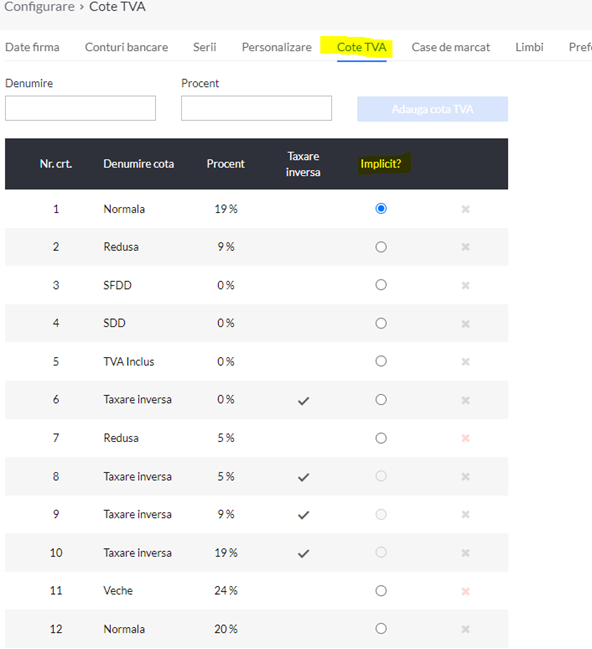Remove the Redusa 9% row
The height and width of the screenshot is (649, 592).
coord(465,247)
